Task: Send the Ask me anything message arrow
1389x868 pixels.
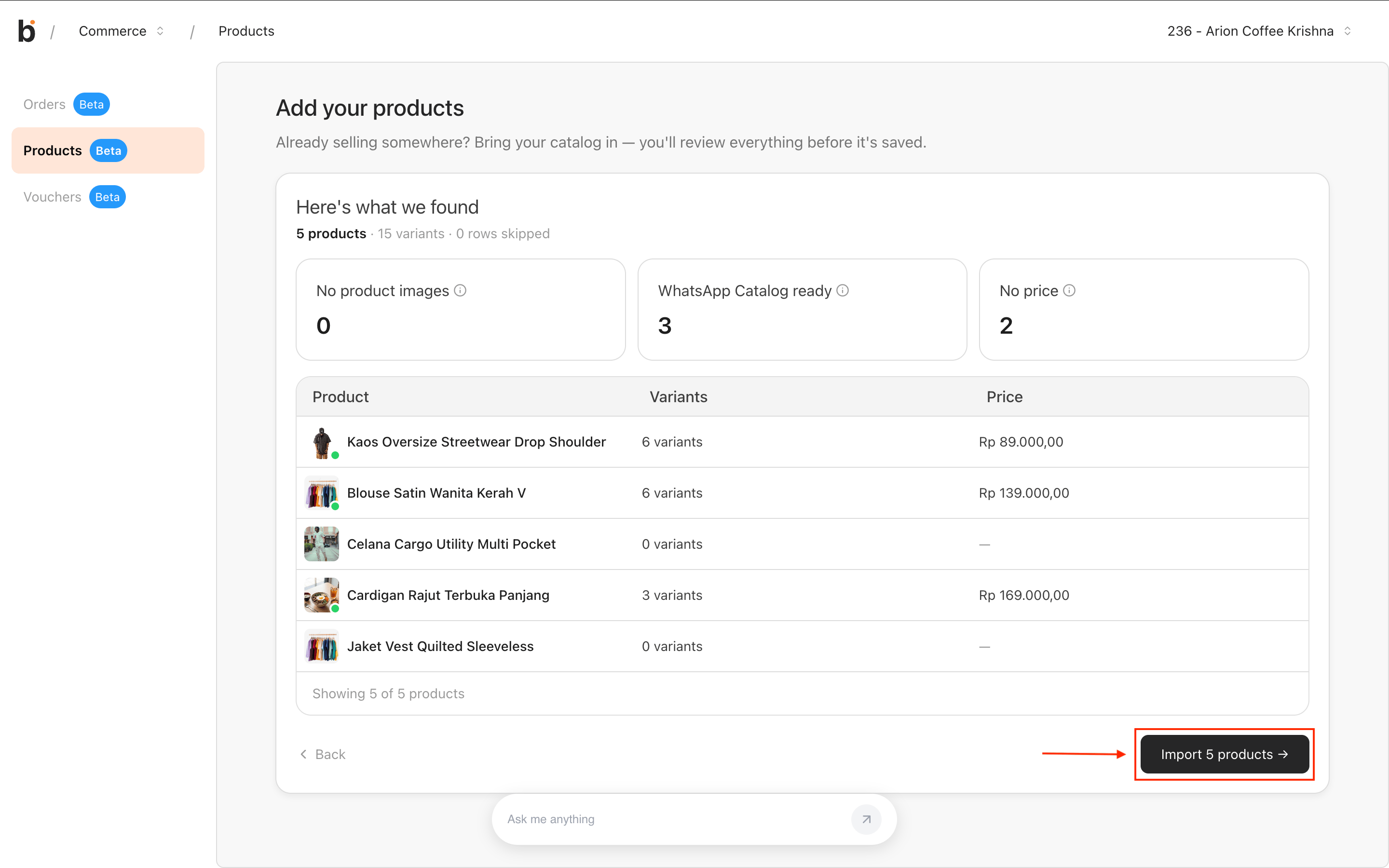Action: coord(866,819)
